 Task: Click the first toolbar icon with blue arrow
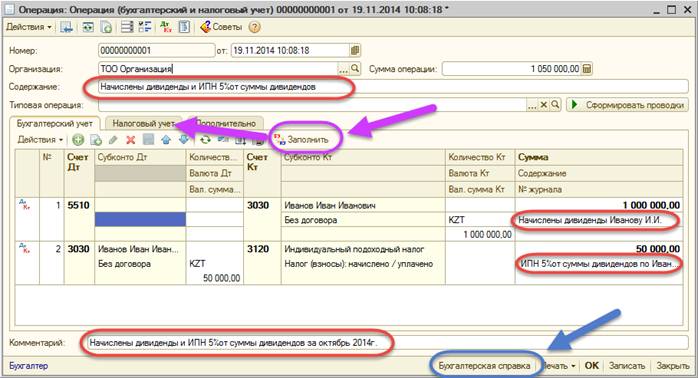coord(67,27)
